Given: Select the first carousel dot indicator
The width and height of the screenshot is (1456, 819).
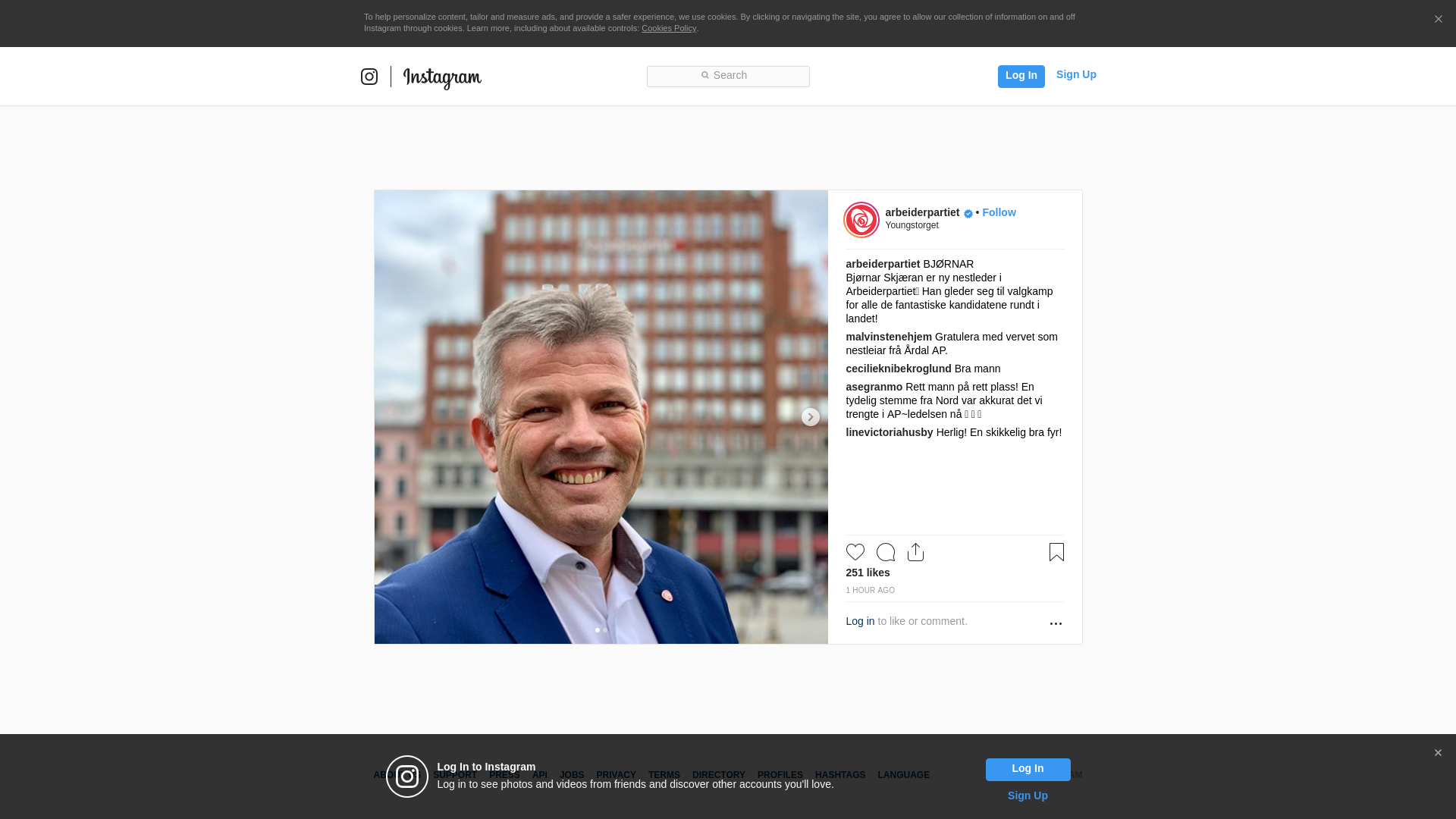Looking at the screenshot, I should tap(598, 630).
